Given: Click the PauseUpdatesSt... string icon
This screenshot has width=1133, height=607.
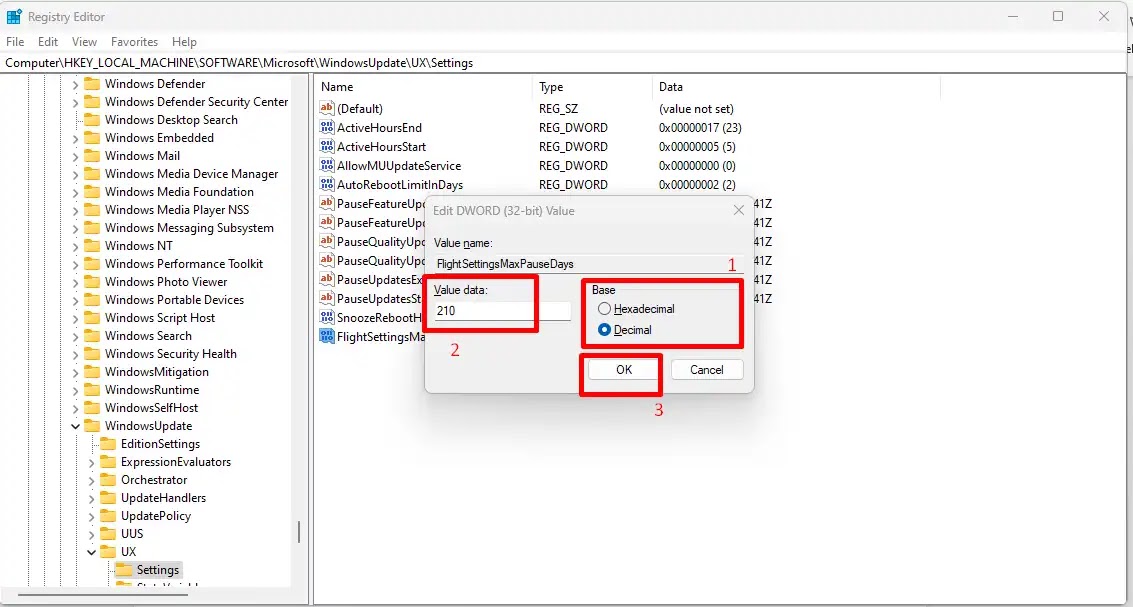Looking at the screenshot, I should point(327,298).
